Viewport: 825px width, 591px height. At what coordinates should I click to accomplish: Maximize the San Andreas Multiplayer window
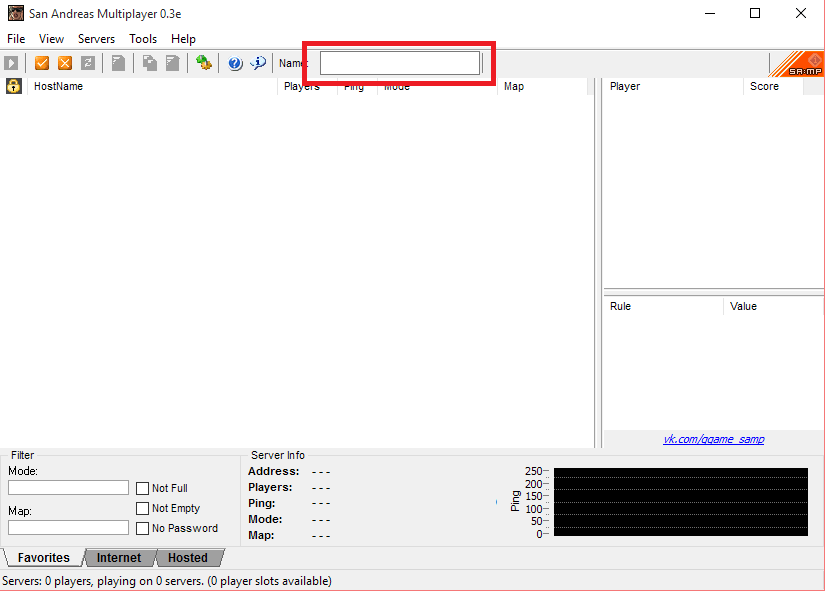point(755,13)
